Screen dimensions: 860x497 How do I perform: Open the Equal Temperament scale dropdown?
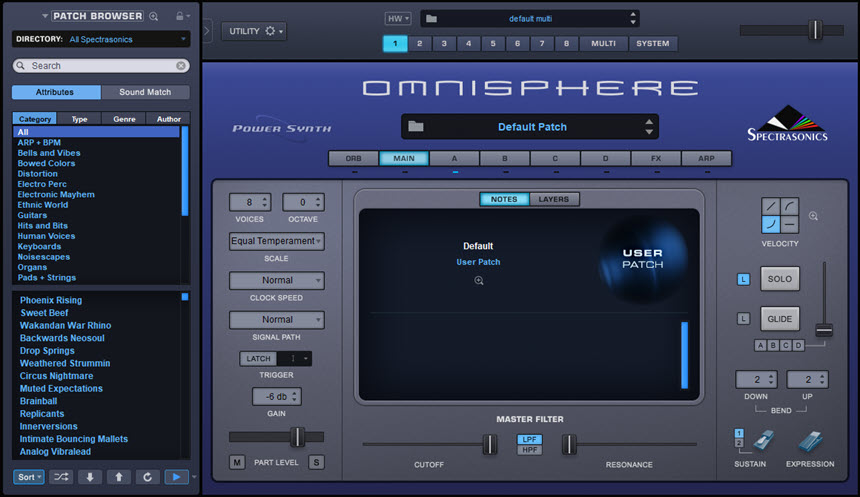[276, 241]
